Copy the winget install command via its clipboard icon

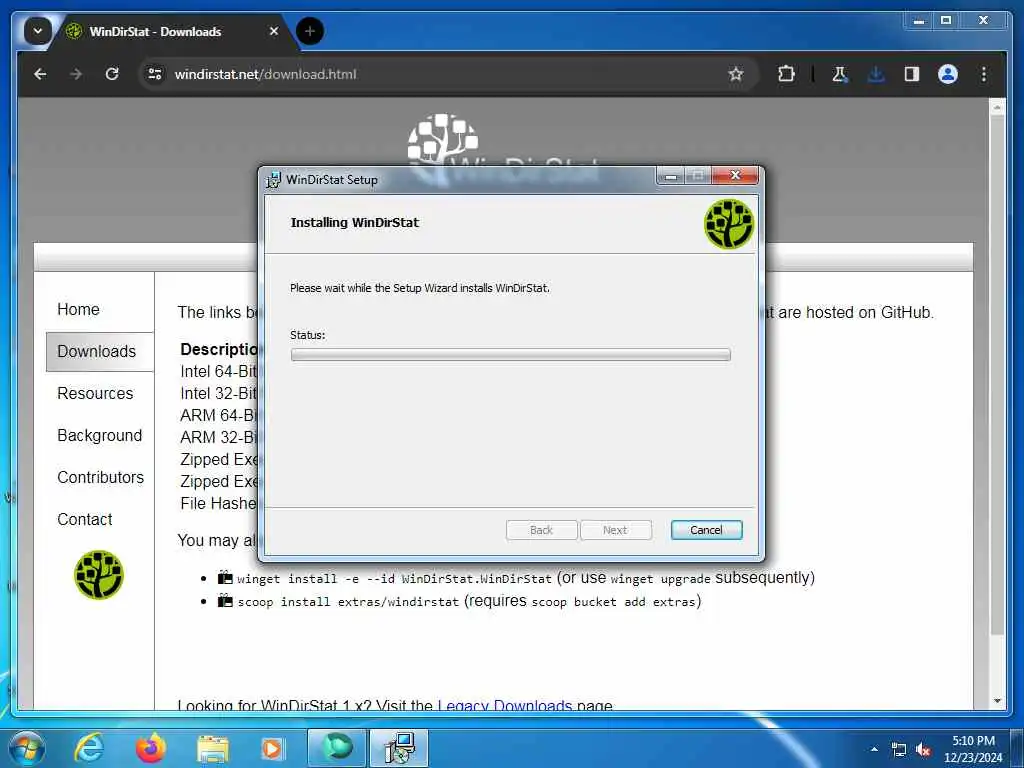pyautogui.click(x=225, y=578)
